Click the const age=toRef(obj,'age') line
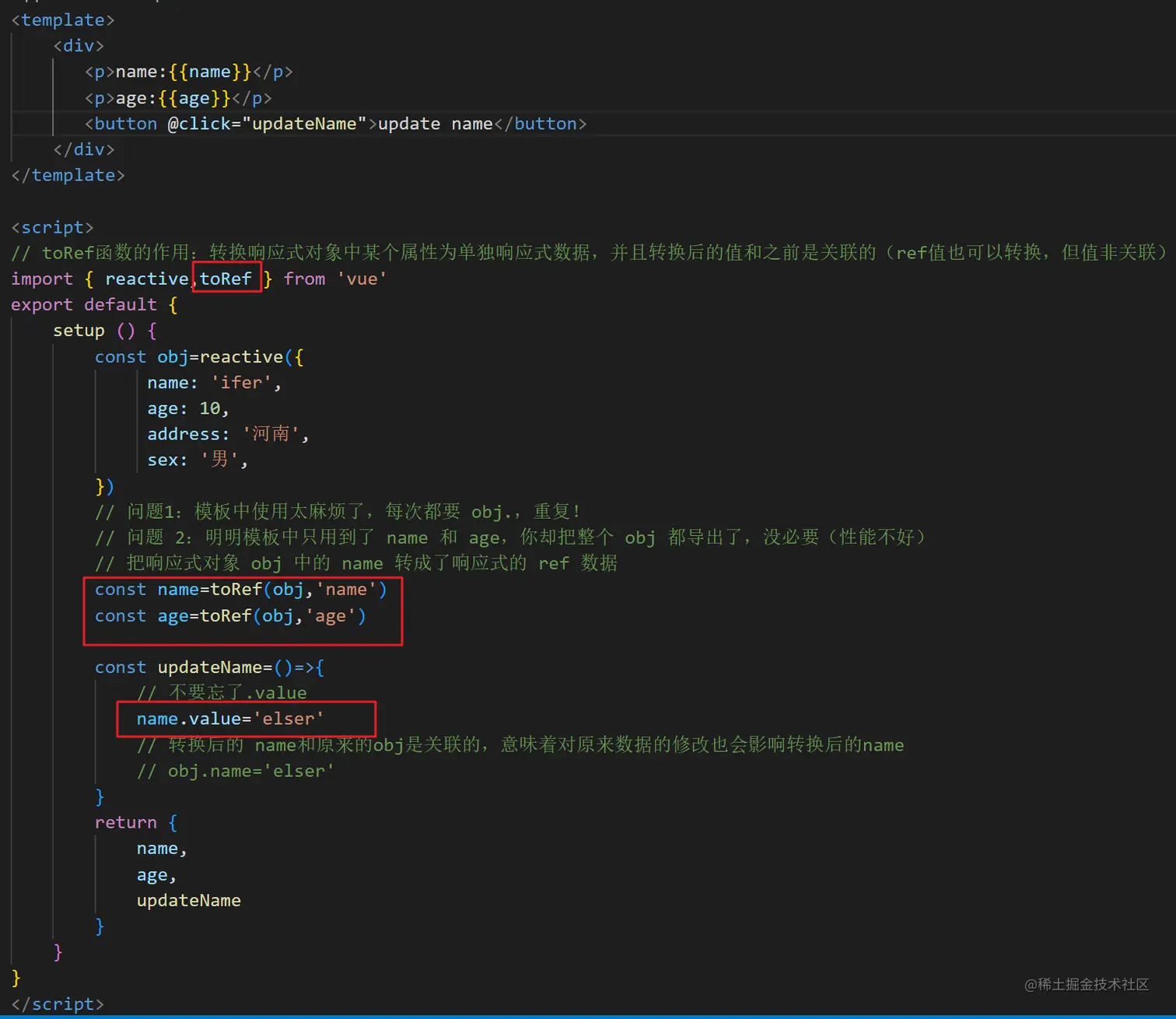 [230, 616]
